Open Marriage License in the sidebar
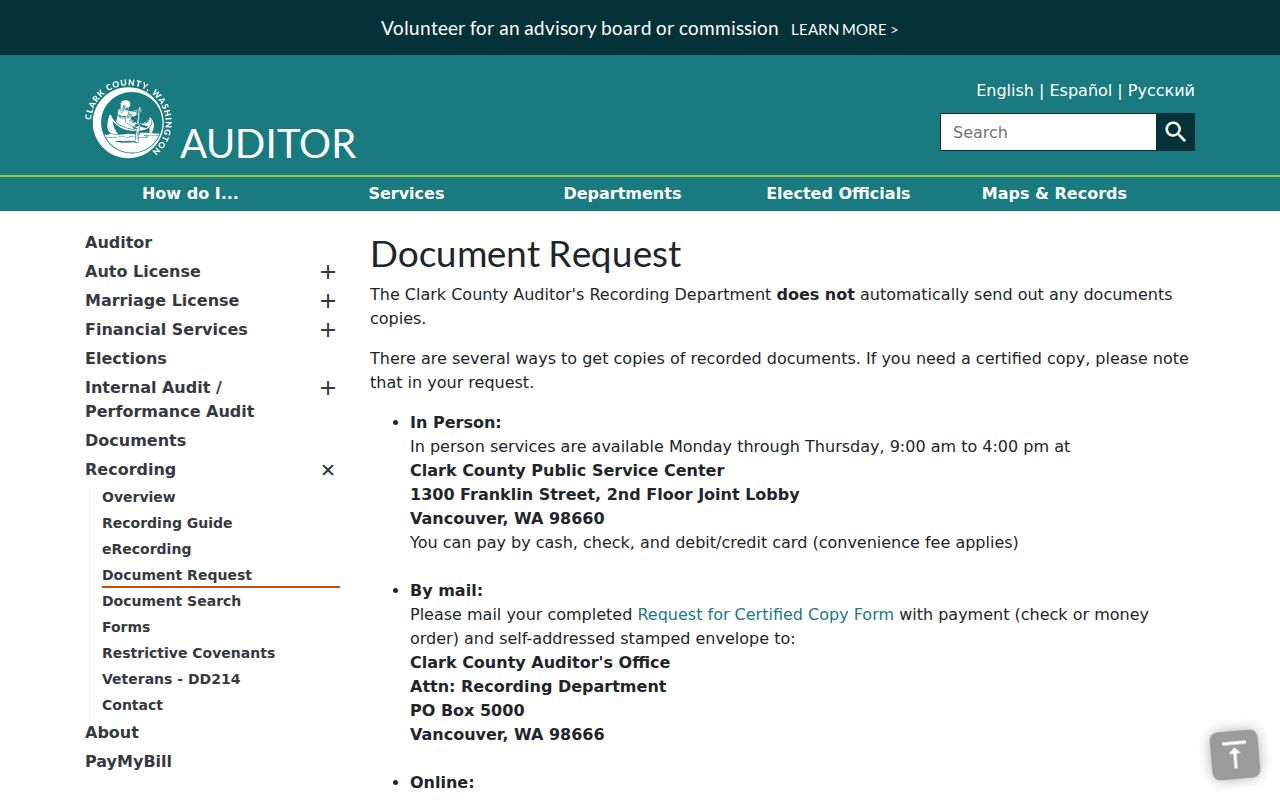The width and height of the screenshot is (1280, 800). [162, 300]
